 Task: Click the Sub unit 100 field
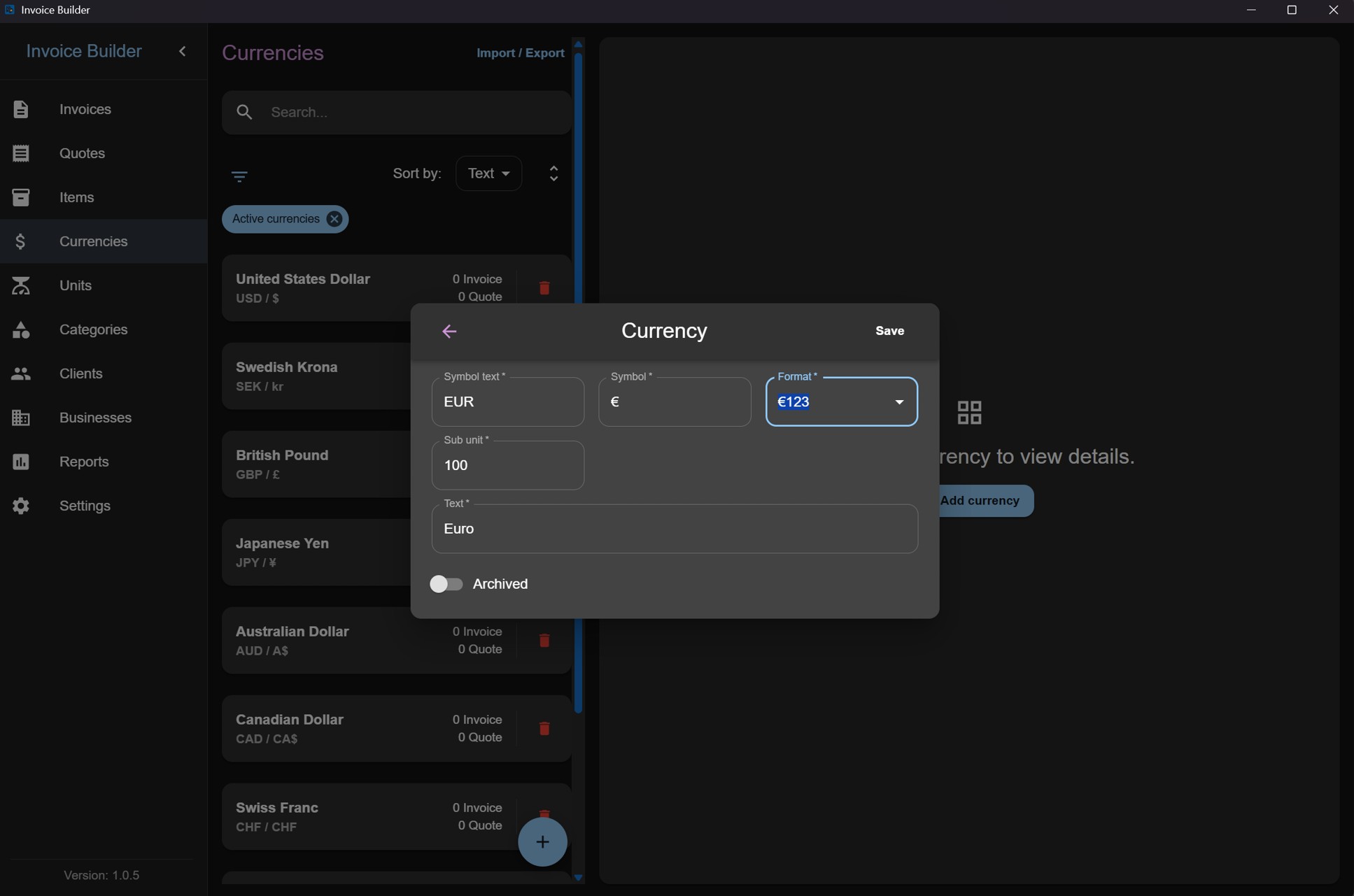[x=508, y=465]
